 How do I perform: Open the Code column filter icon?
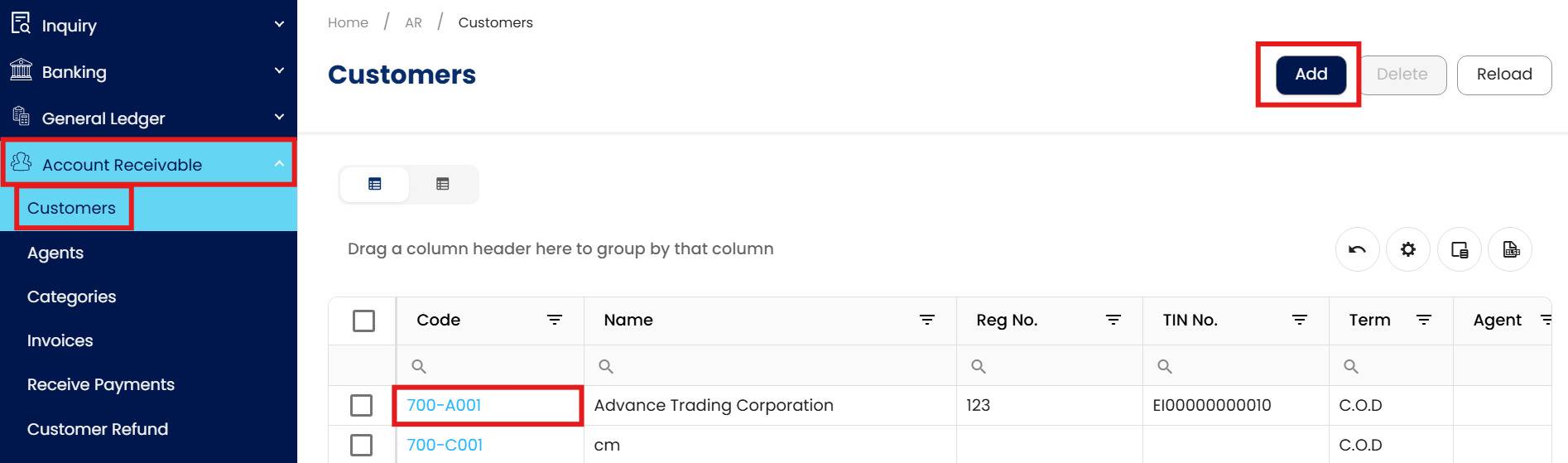555,320
